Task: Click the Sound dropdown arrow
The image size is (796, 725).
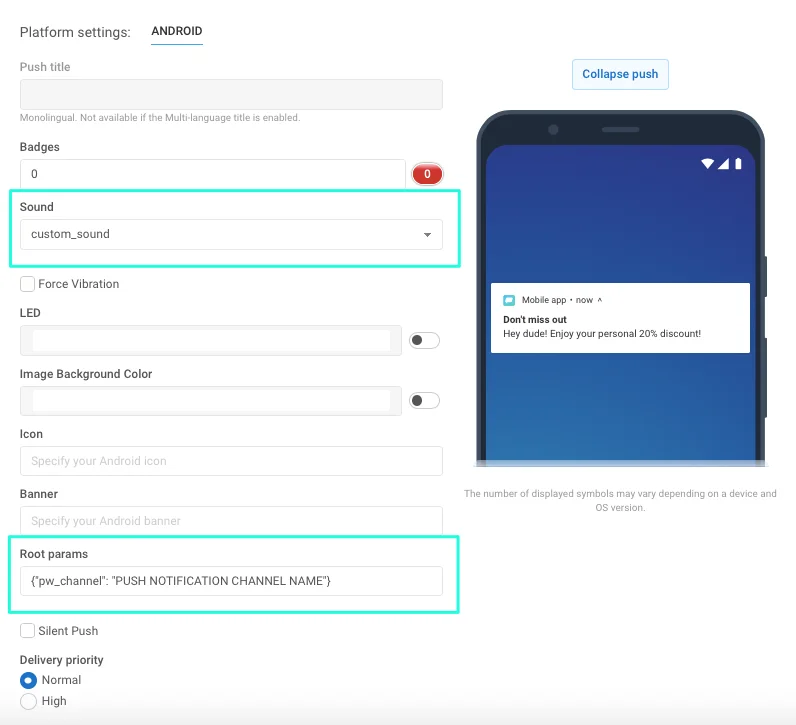Action: [427, 235]
